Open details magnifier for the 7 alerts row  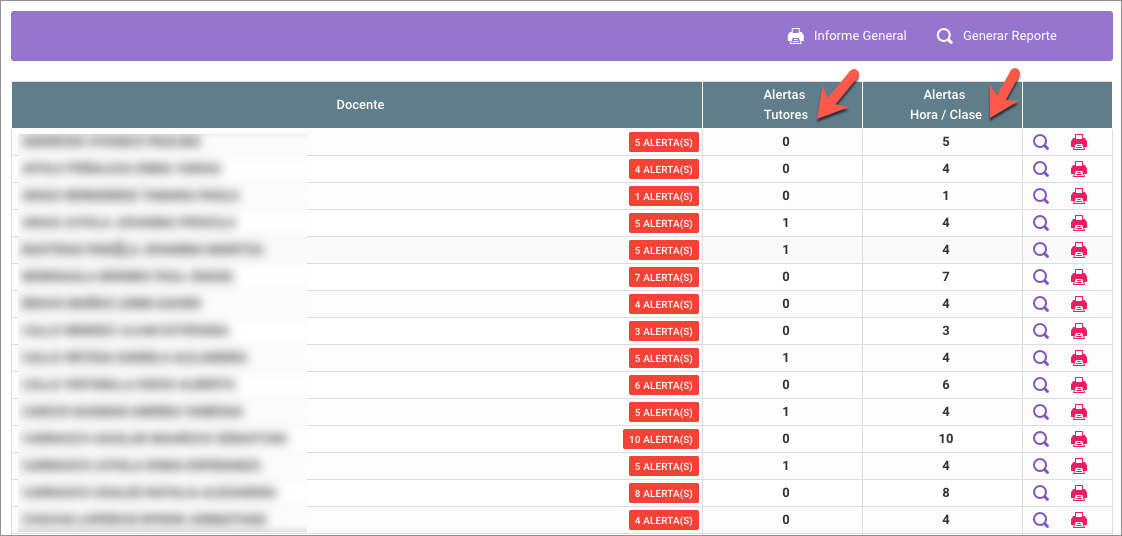coord(1041,277)
